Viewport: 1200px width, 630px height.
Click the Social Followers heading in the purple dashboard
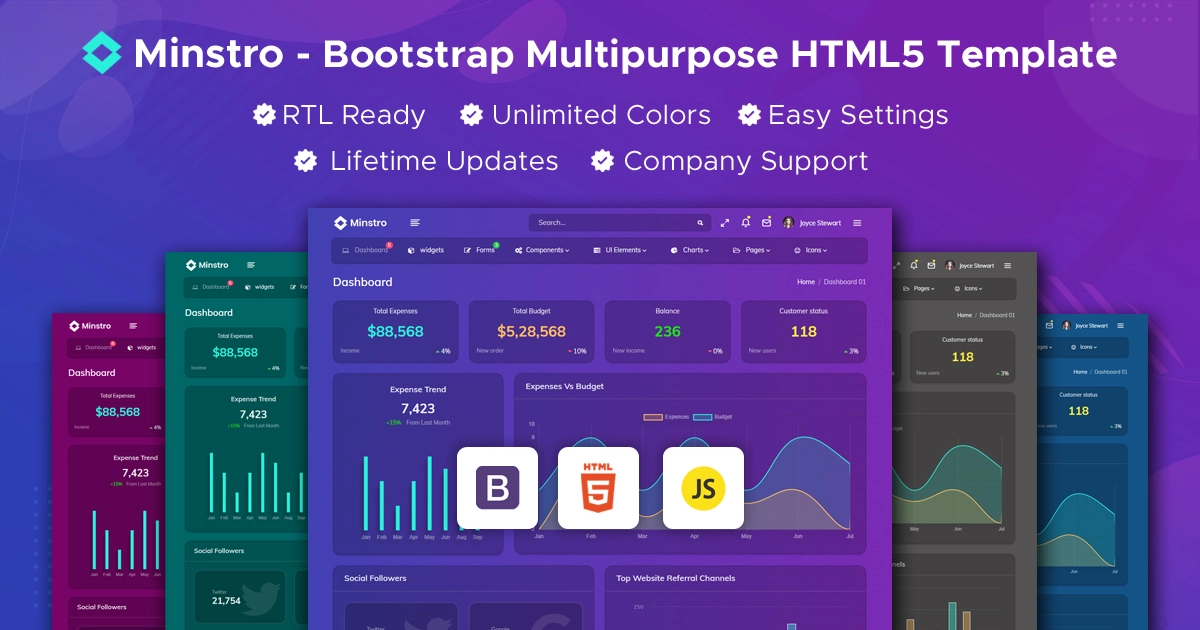click(x=375, y=578)
